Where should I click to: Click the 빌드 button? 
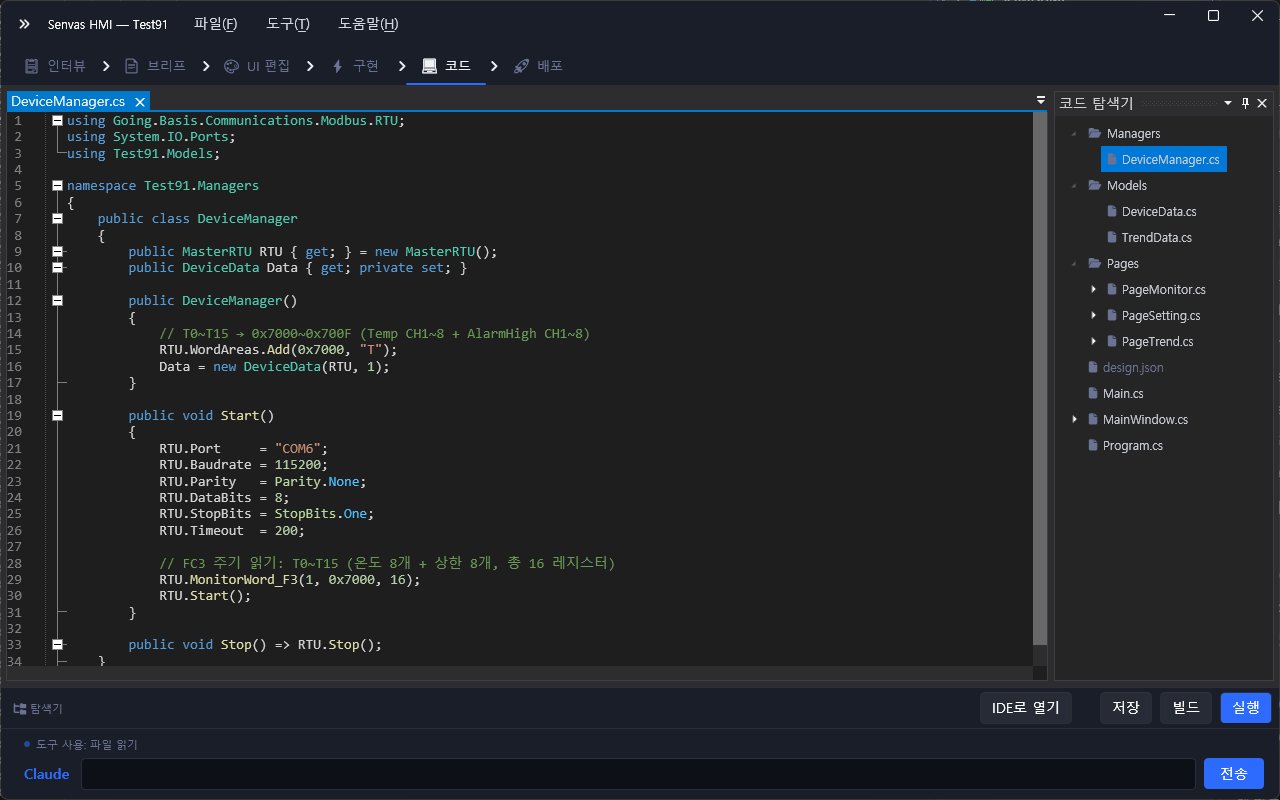tap(1186, 708)
